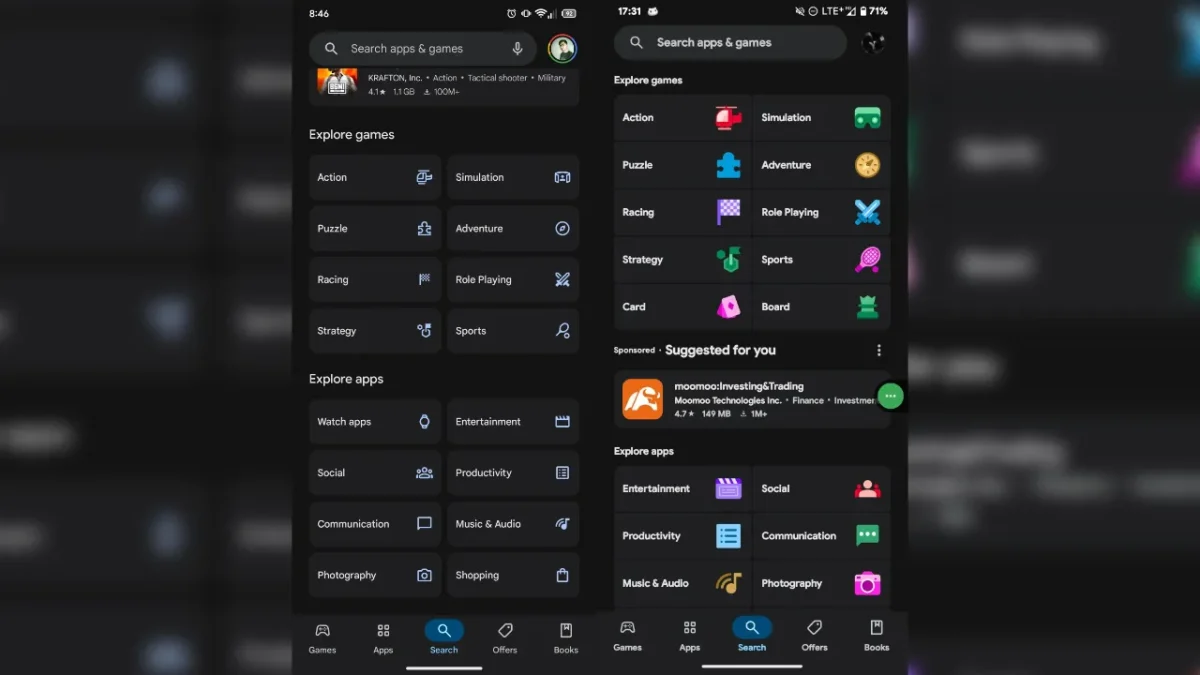
Task: Open the profile avatar with the person photo
Action: (x=562, y=49)
